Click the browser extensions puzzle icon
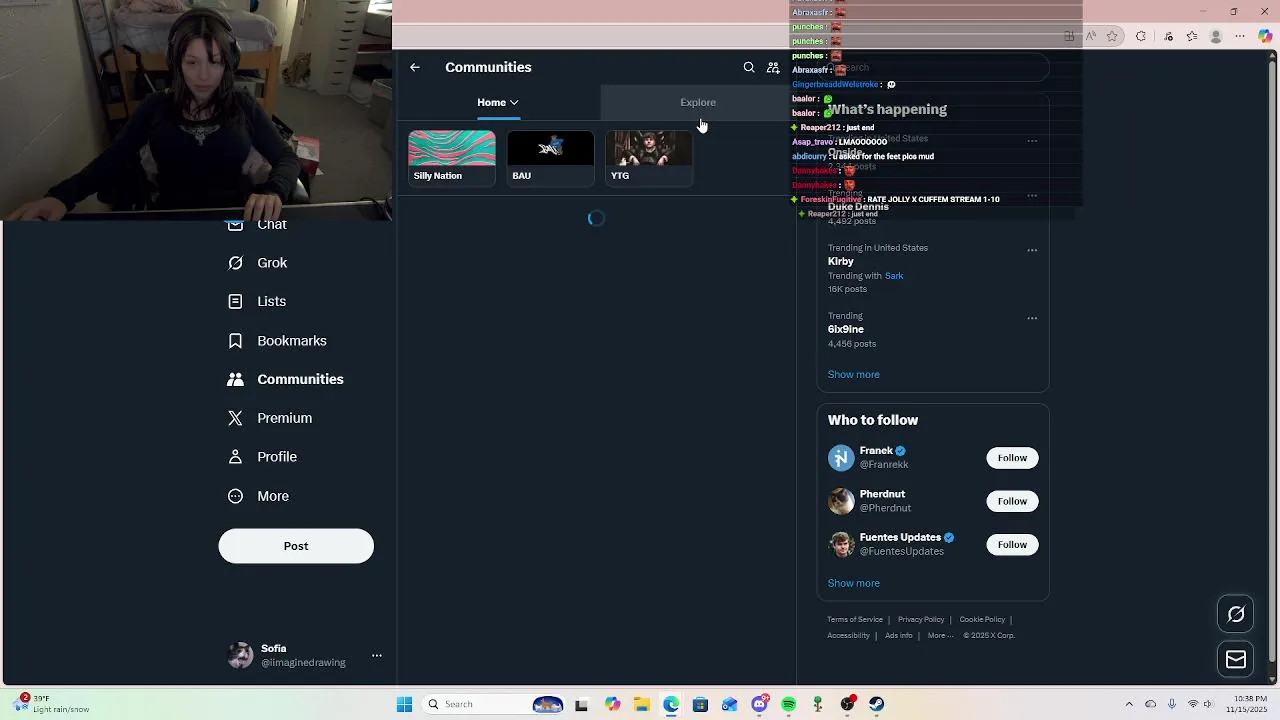The image size is (1280, 720). (x=1141, y=37)
